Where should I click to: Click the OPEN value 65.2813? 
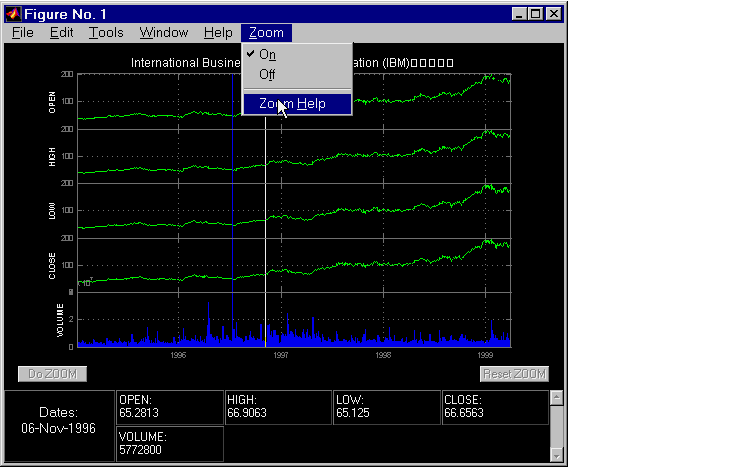139,413
